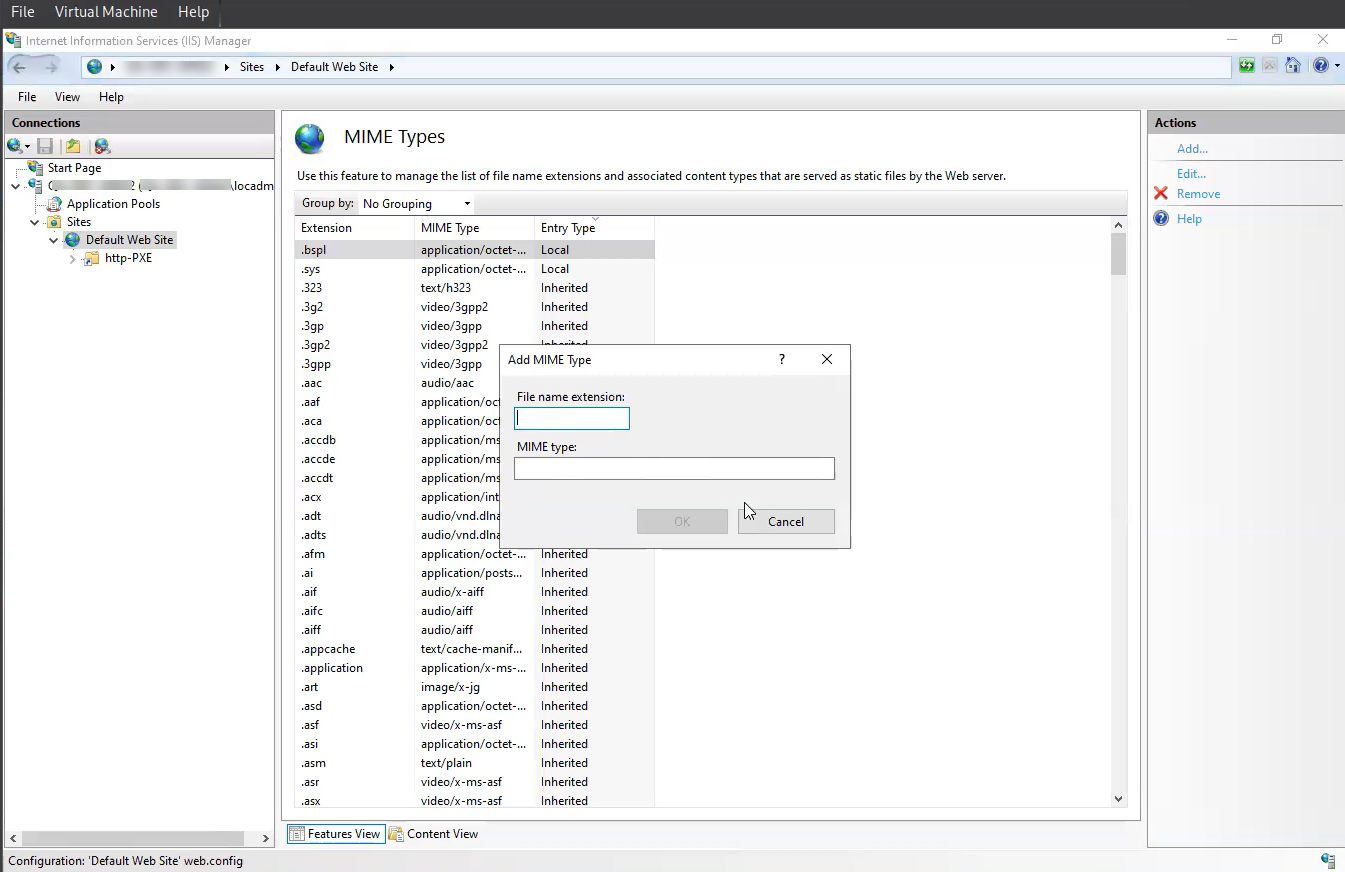This screenshot has width=1345, height=872.
Task: Expand the http-PXE tree node
Action: 73,259
